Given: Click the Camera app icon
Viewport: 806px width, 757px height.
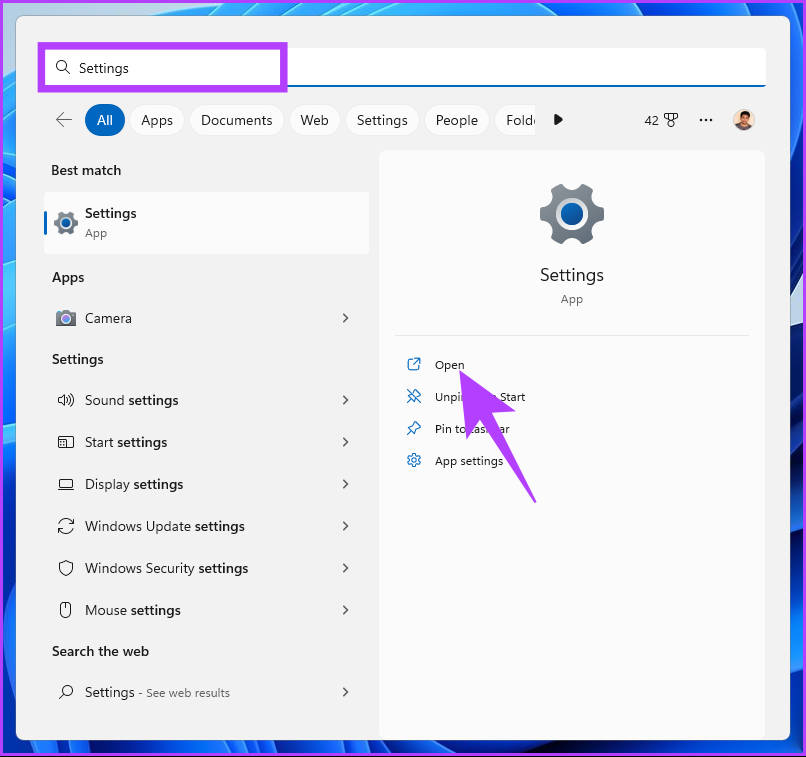Looking at the screenshot, I should pos(66,318).
